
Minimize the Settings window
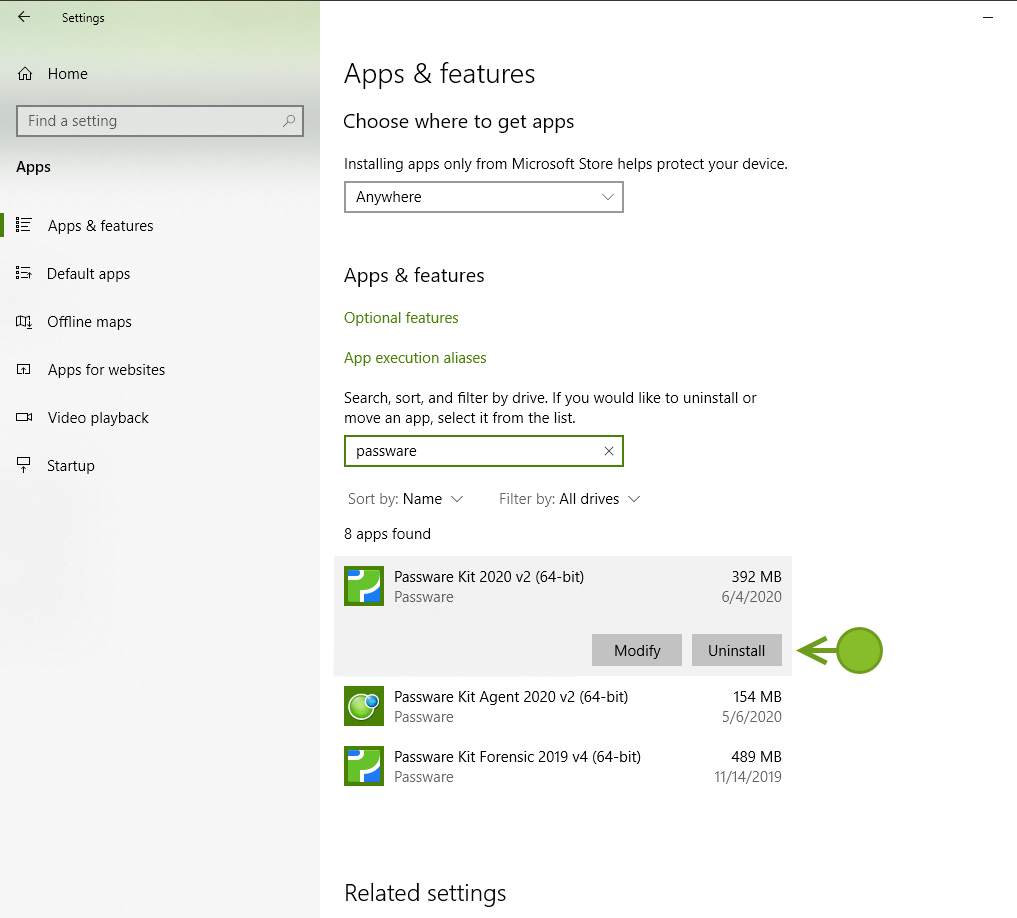[988, 18]
